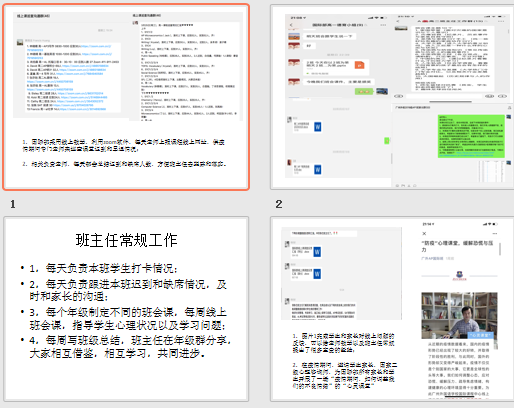
Task: Click the man's bookshelf photo in slide 4
Action: (459, 315)
